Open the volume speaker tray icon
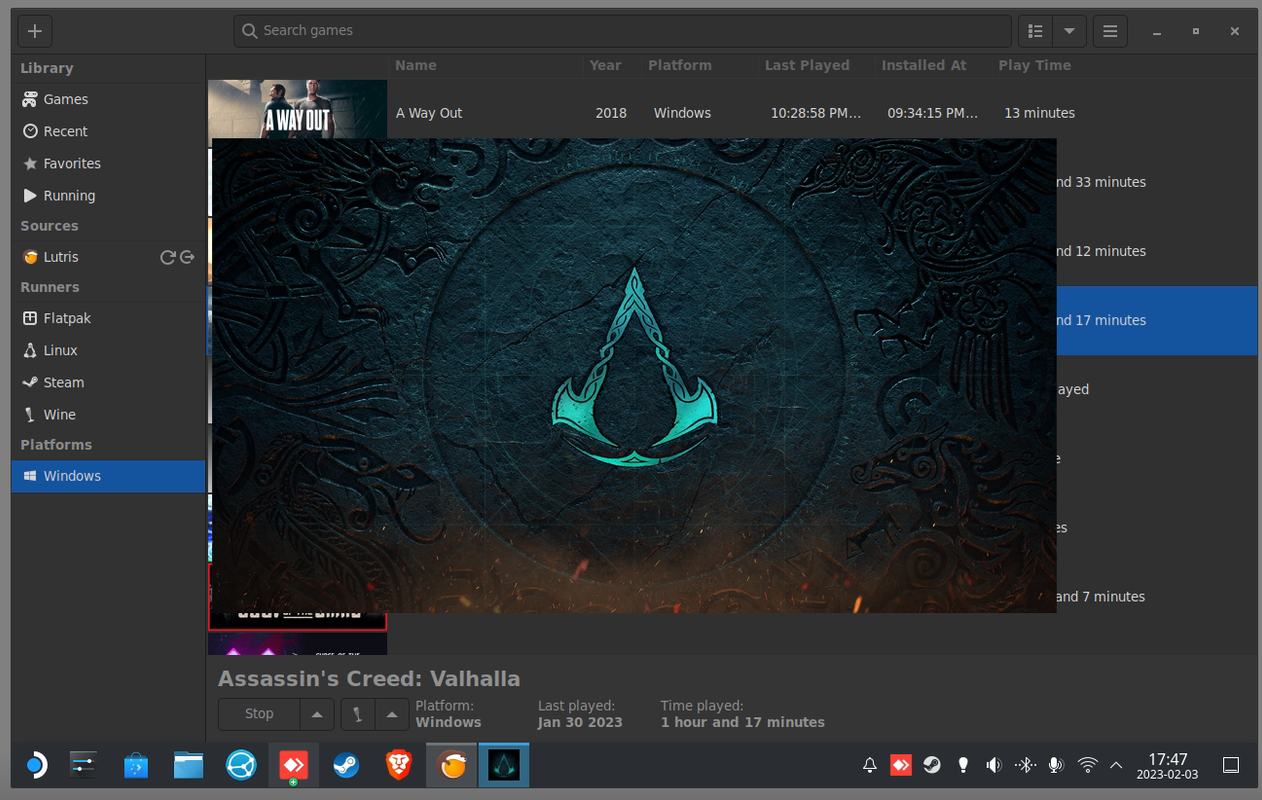 click(x=994, y=766)
